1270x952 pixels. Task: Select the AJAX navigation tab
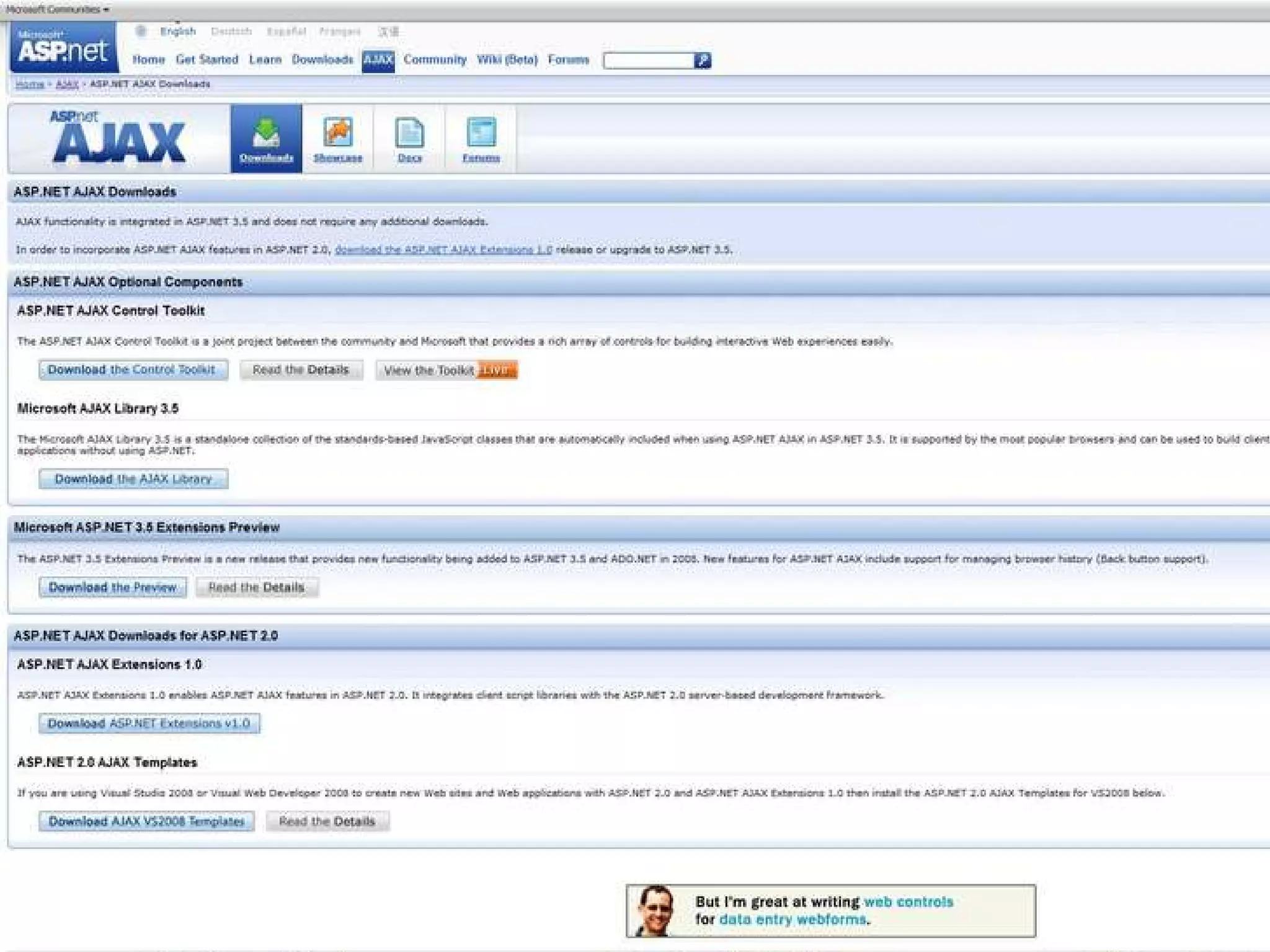[x=378, y=59]
